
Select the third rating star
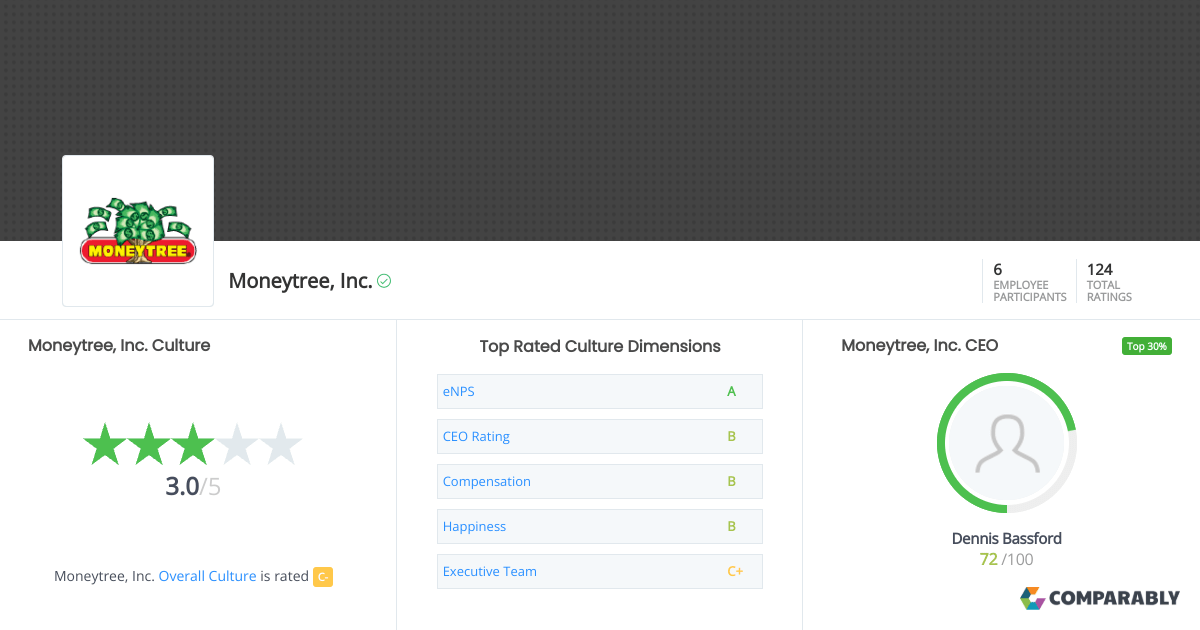pyautogui.click(x=192, y=444)
